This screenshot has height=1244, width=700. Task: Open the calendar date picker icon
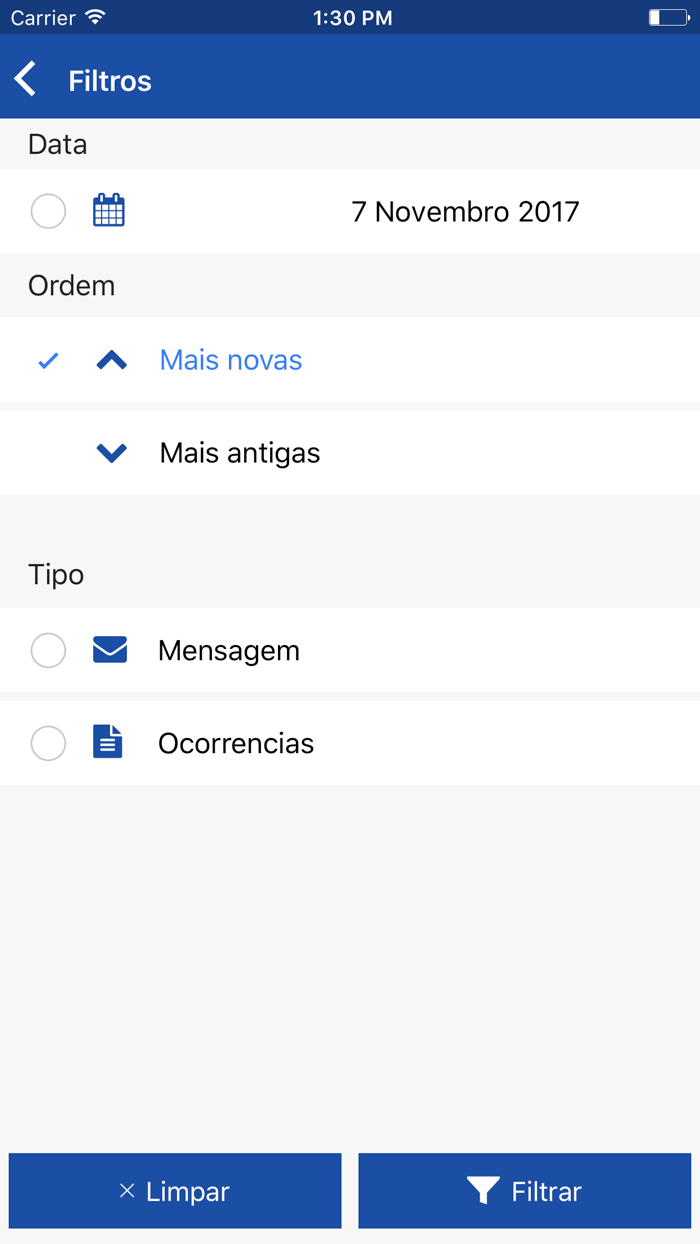click(x=109, y=211)
